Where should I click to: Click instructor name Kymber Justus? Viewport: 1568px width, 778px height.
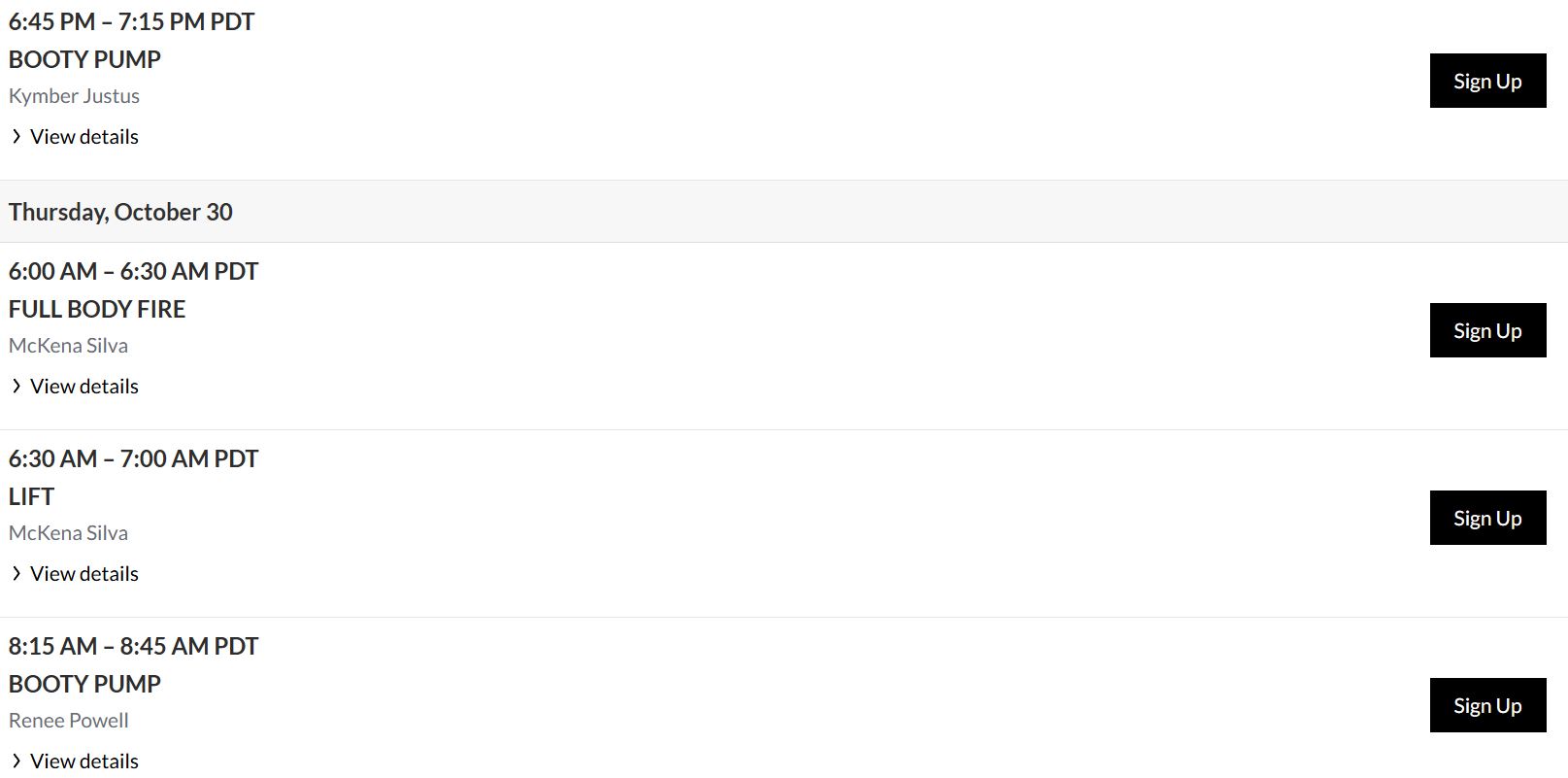point(74,96)
